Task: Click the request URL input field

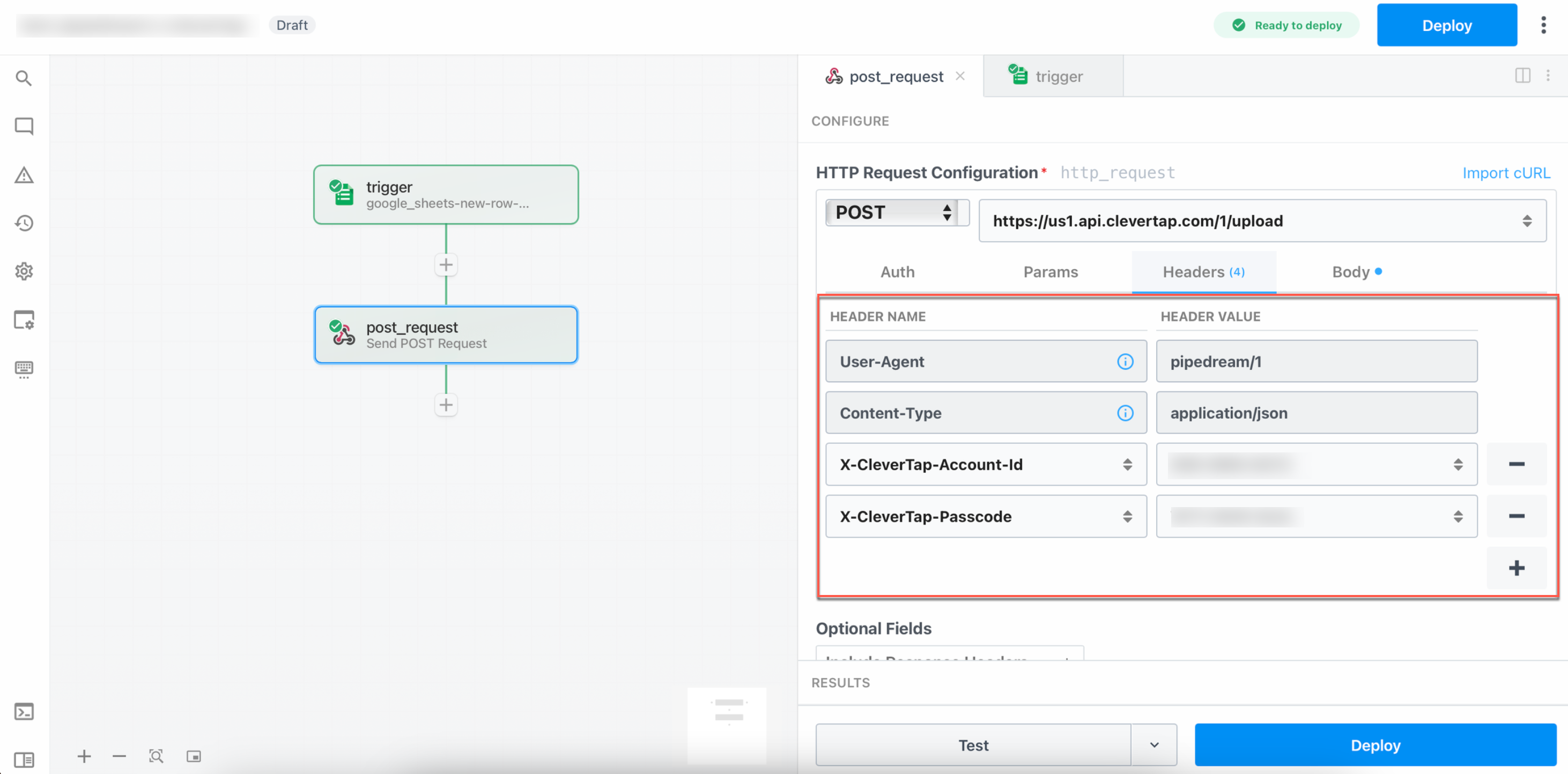Action: coord(1262,221)
